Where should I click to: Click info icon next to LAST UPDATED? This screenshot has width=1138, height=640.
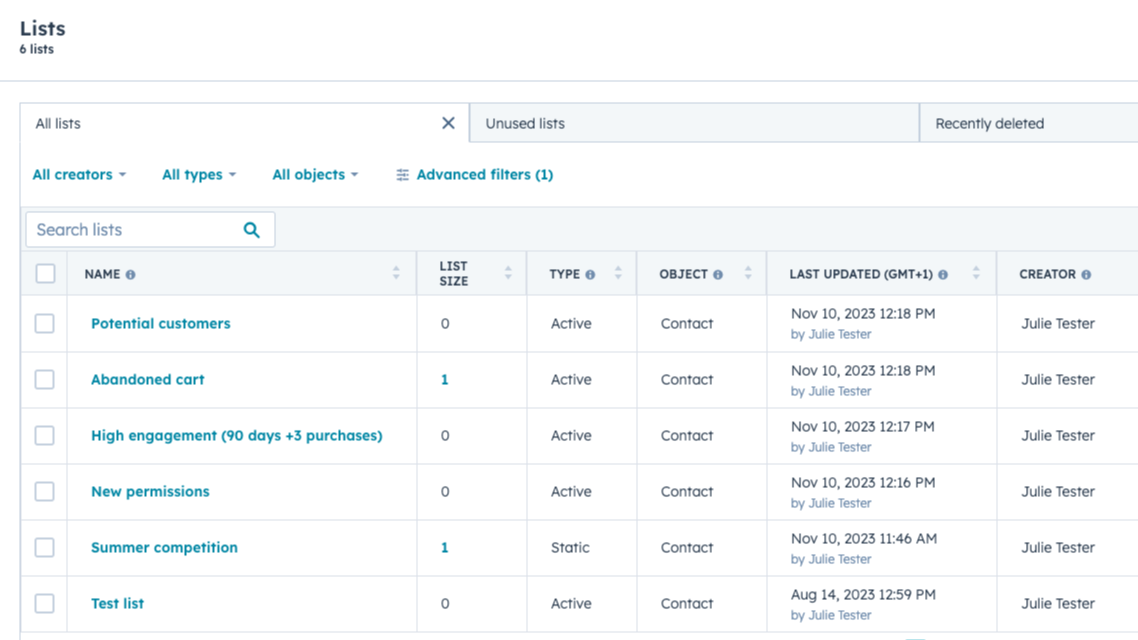coord(943,275)
